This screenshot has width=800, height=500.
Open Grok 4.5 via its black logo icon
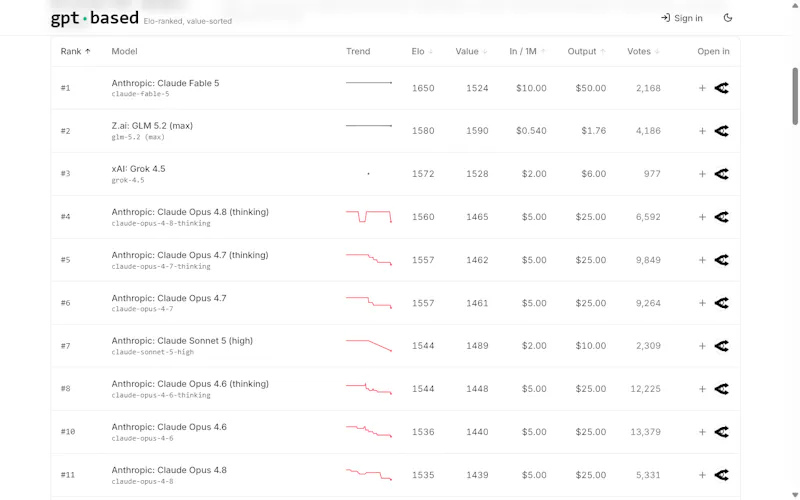tap(721, 173)
